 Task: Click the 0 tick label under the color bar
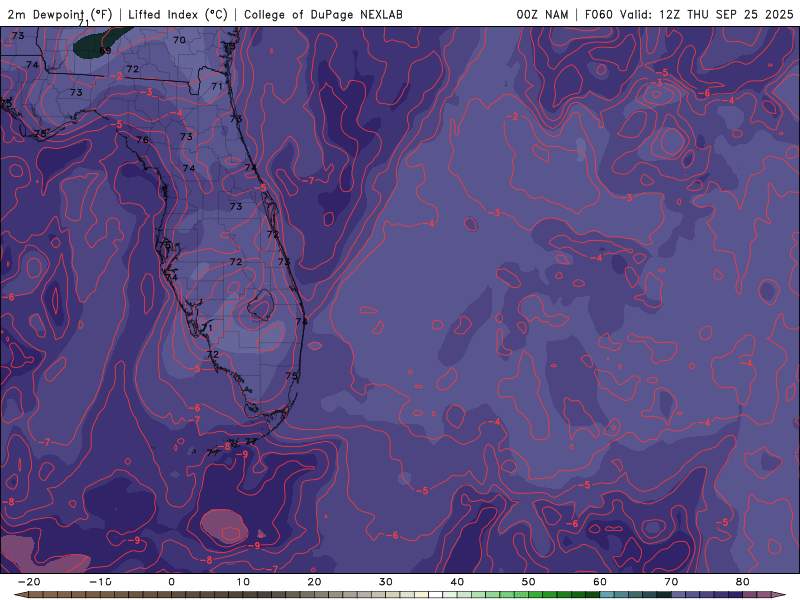point(171,582)
